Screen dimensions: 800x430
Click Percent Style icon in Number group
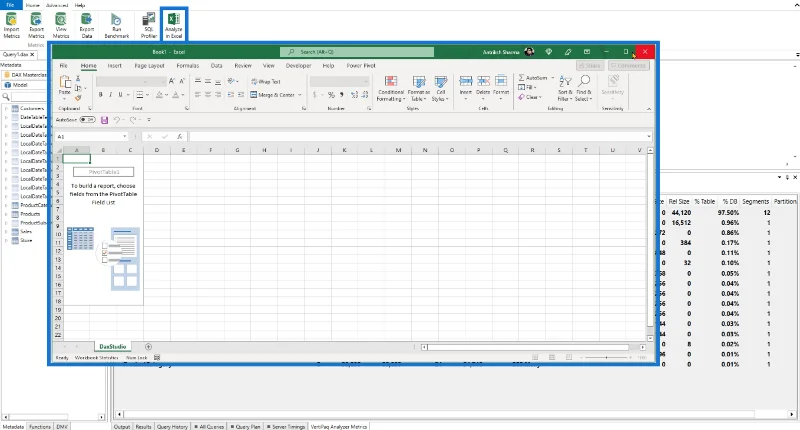[331, 95]
